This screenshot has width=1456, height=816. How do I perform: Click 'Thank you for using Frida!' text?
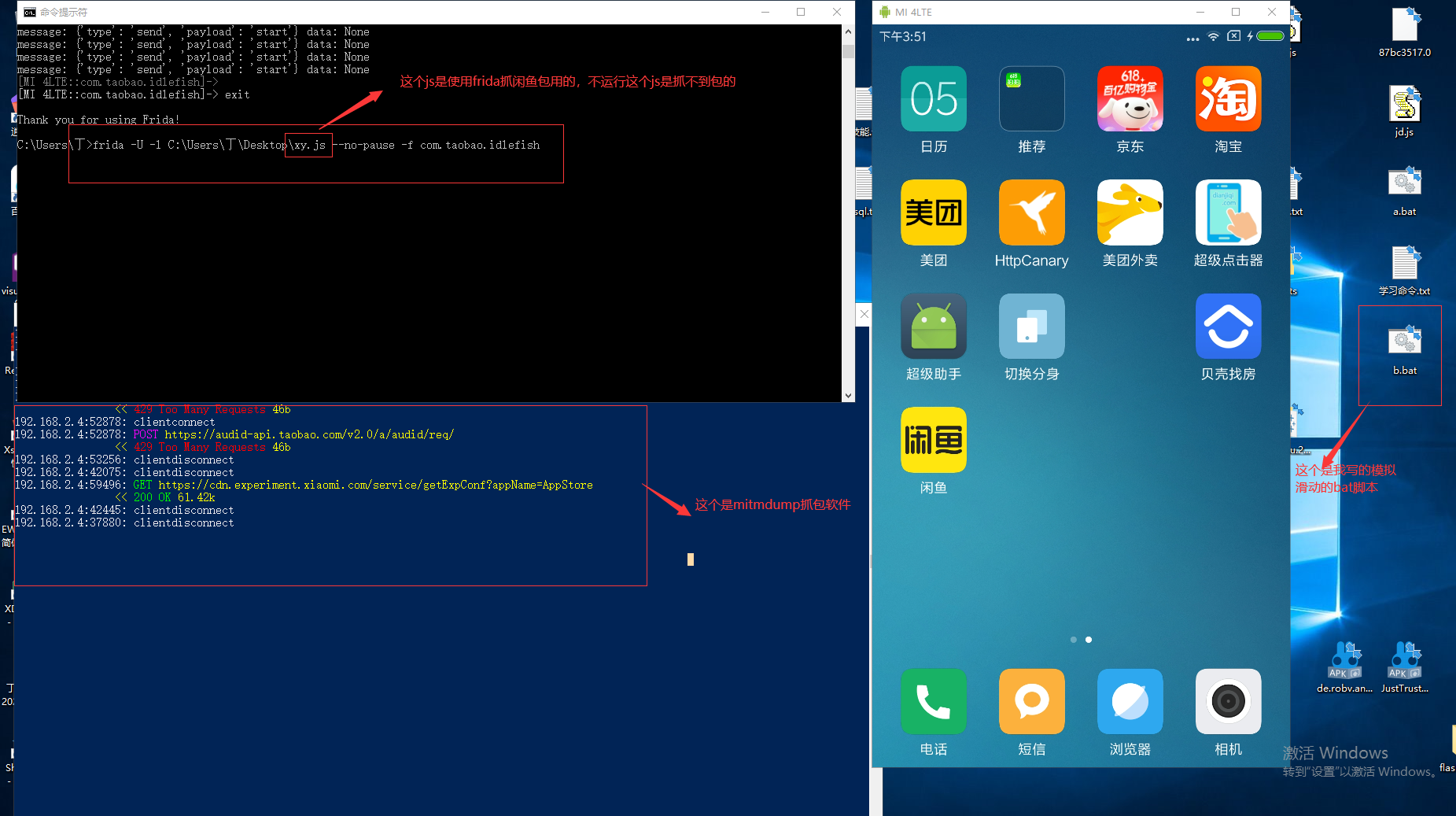[x=98, y=120]
